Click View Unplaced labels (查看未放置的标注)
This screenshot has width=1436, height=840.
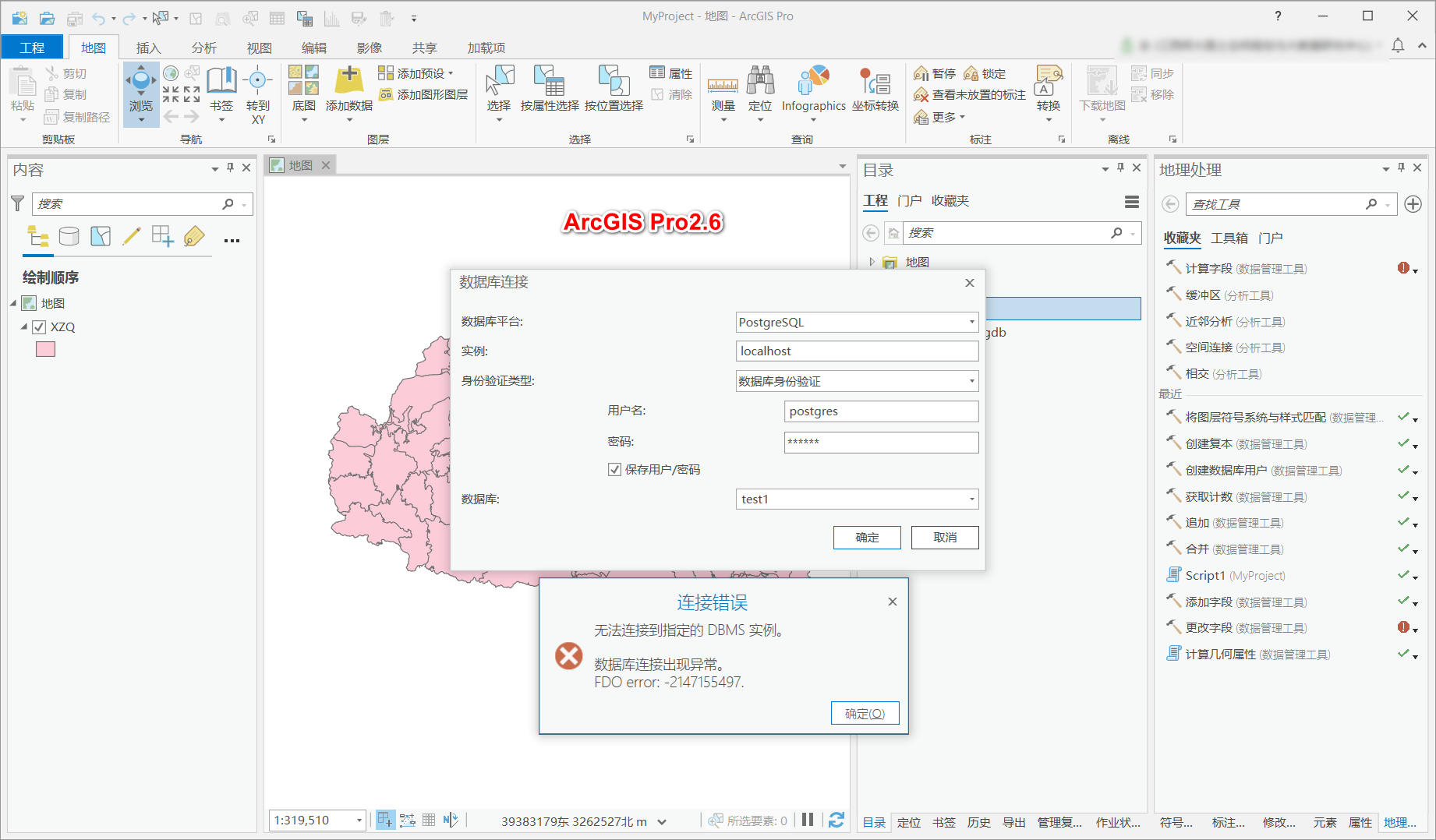click(x=970, y=95)
